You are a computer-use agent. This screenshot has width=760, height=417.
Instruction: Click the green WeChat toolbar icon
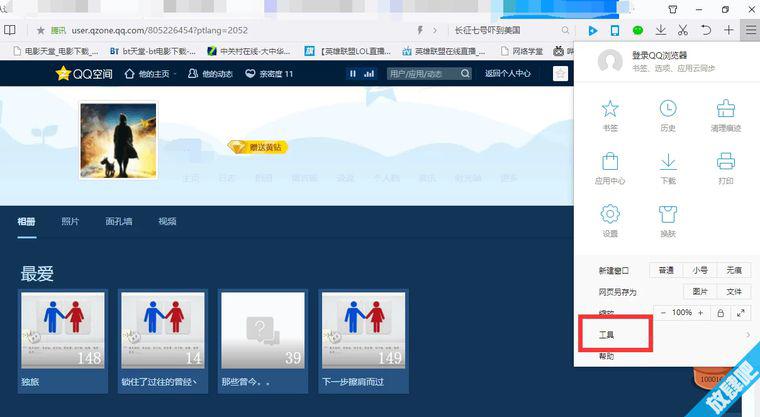(x=638, y=31)
